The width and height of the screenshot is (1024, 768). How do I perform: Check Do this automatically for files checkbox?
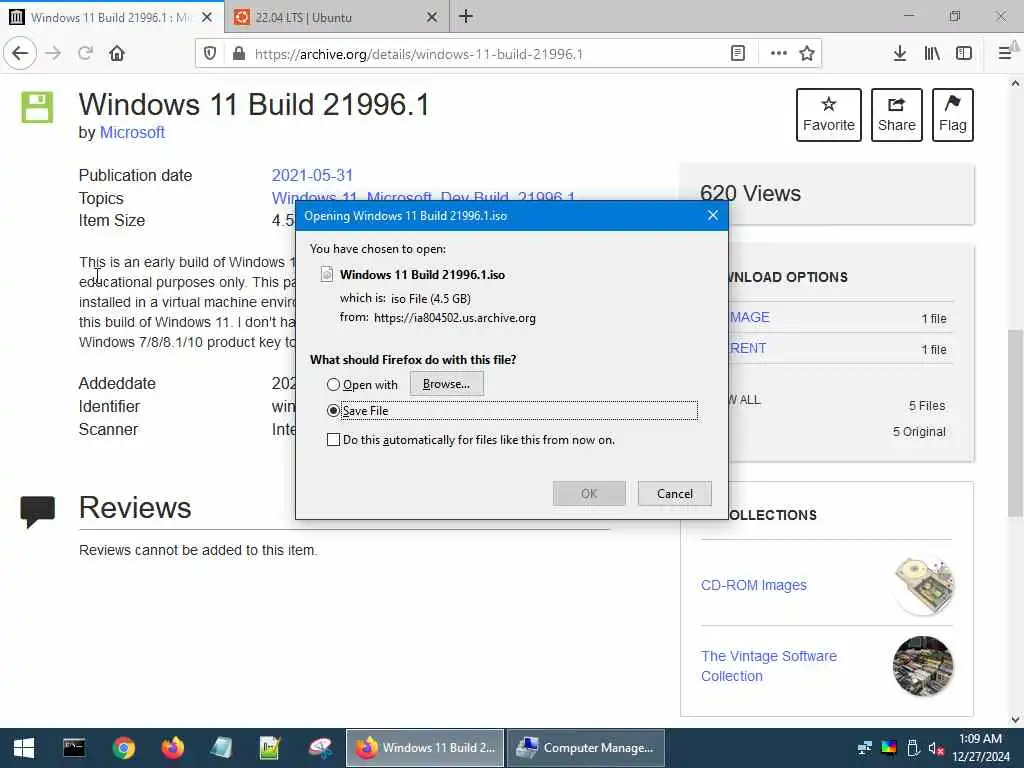coord(333,440)
